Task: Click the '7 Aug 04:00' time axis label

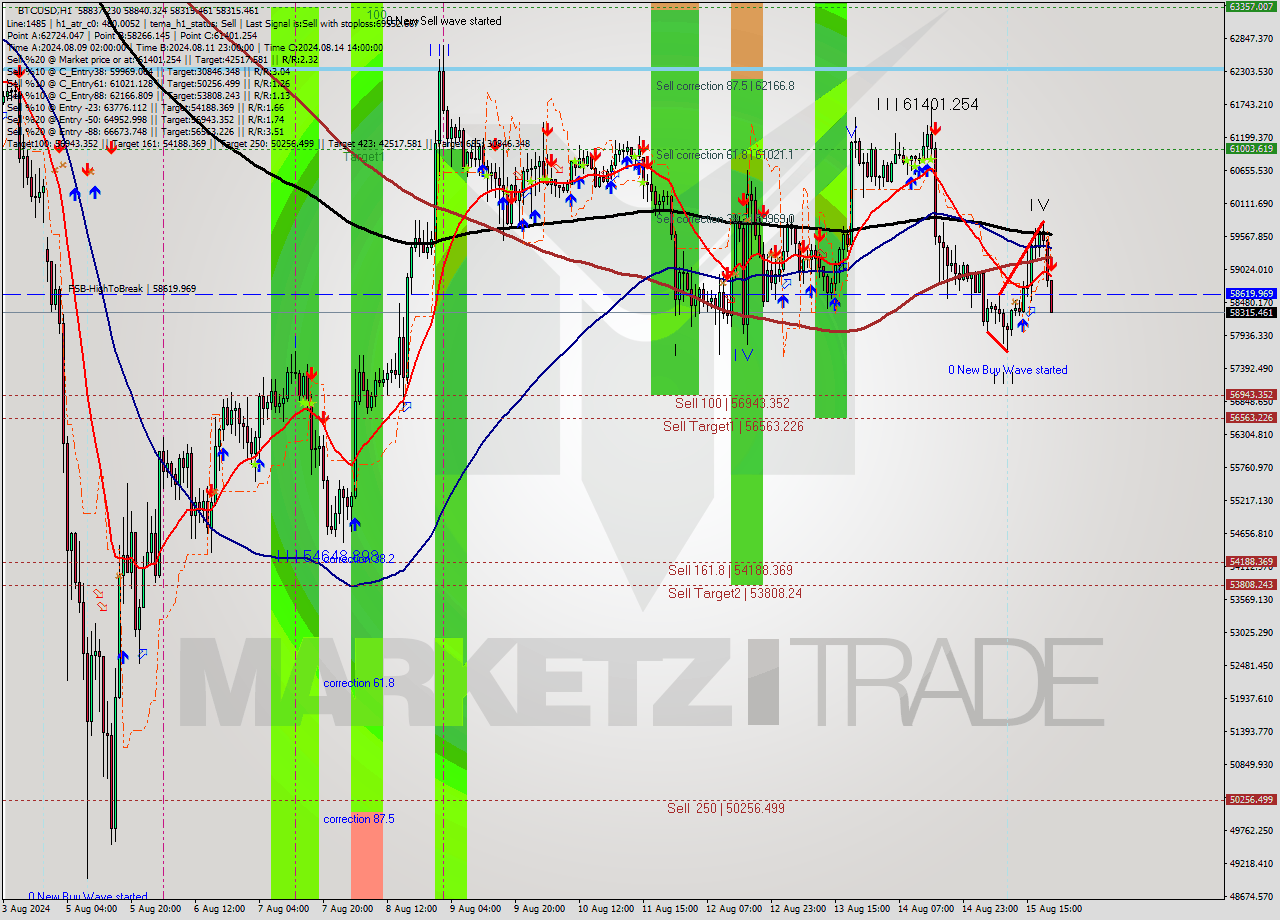Action: (284, 910)
